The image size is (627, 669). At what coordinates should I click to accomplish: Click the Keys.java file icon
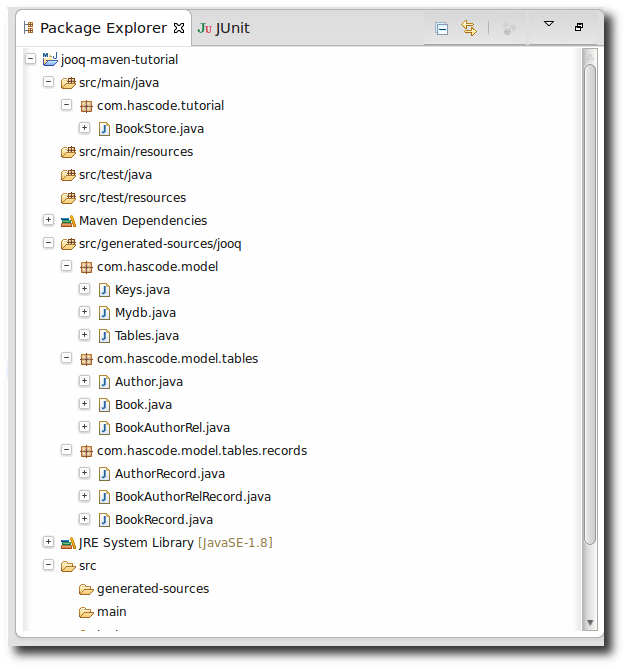coord(104,290)
